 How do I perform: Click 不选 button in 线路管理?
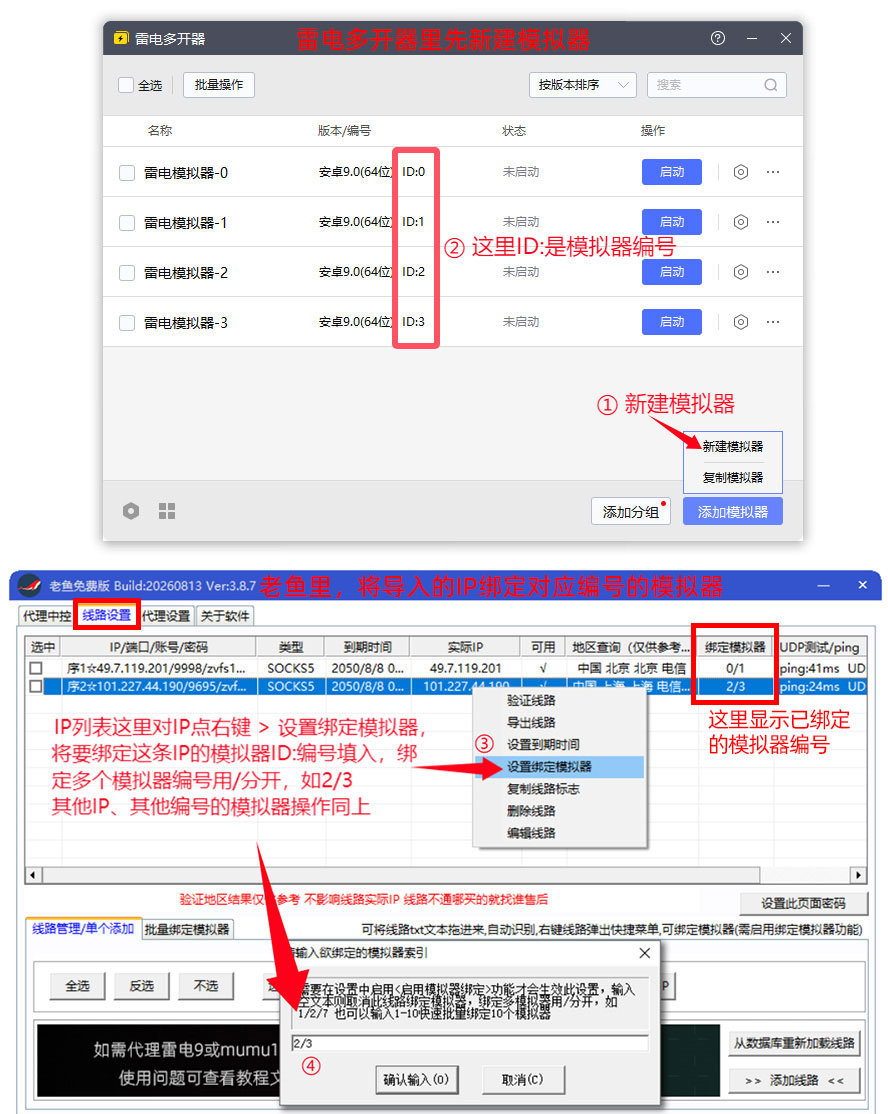206,986
